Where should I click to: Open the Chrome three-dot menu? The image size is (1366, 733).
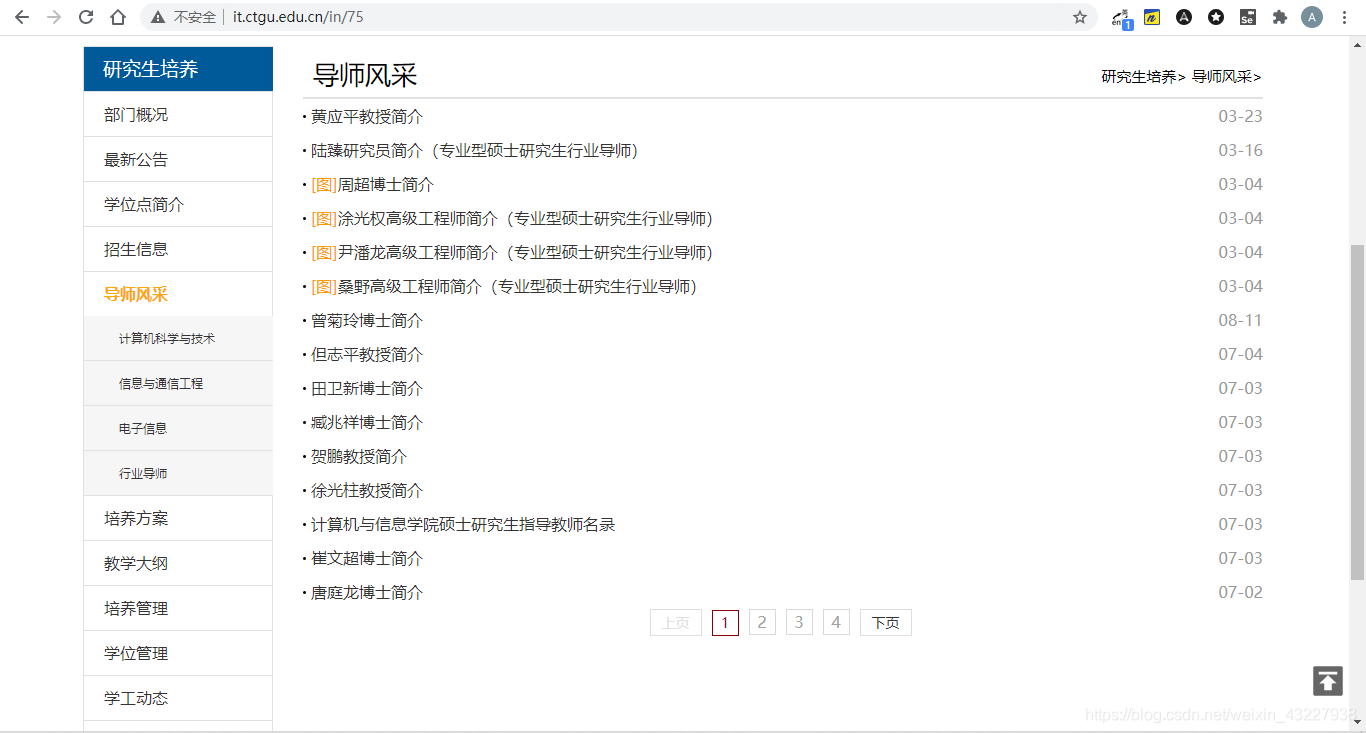click(1344, 17)
